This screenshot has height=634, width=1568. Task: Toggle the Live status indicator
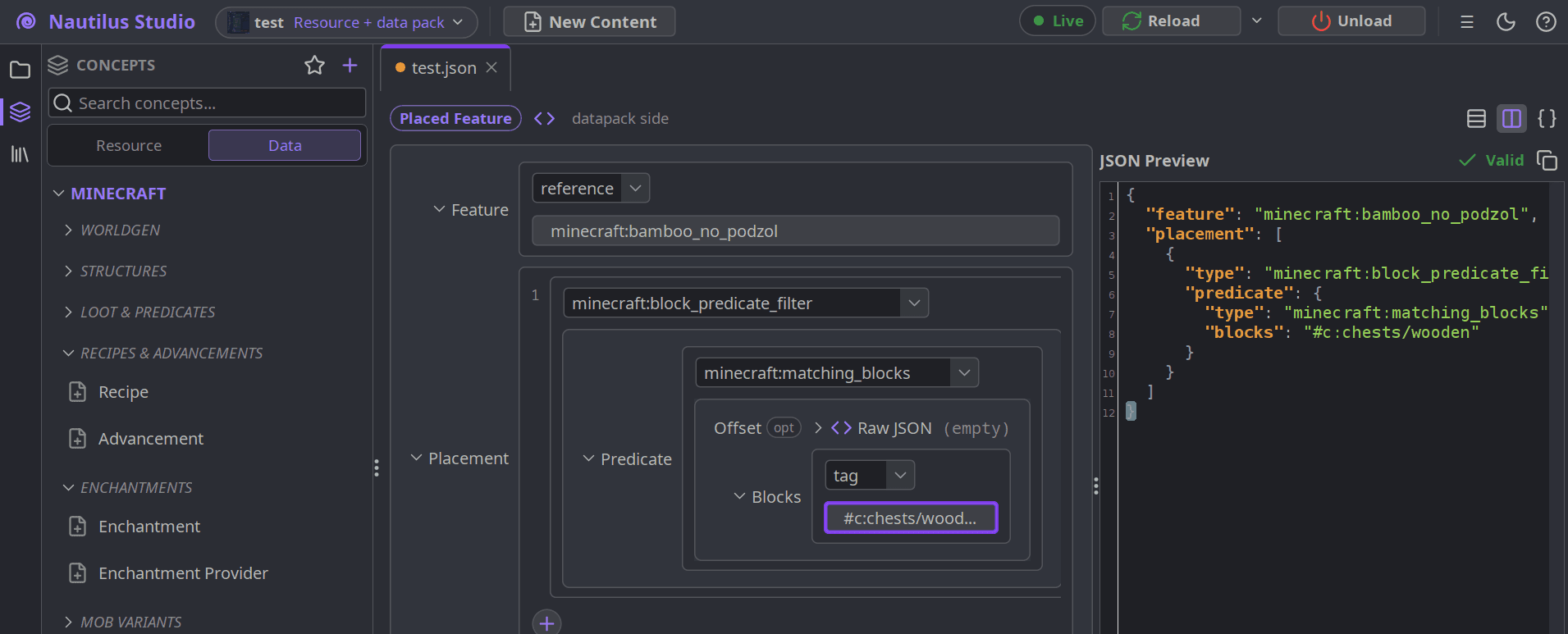[1058, 21]
